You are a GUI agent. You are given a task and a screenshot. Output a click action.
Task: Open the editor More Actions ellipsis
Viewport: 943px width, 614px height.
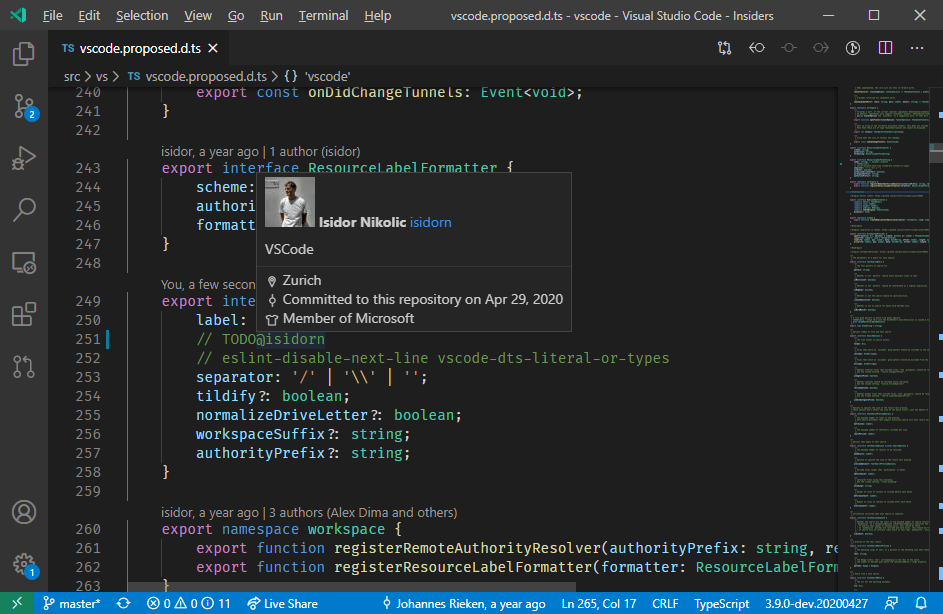(x=917, y=48)
